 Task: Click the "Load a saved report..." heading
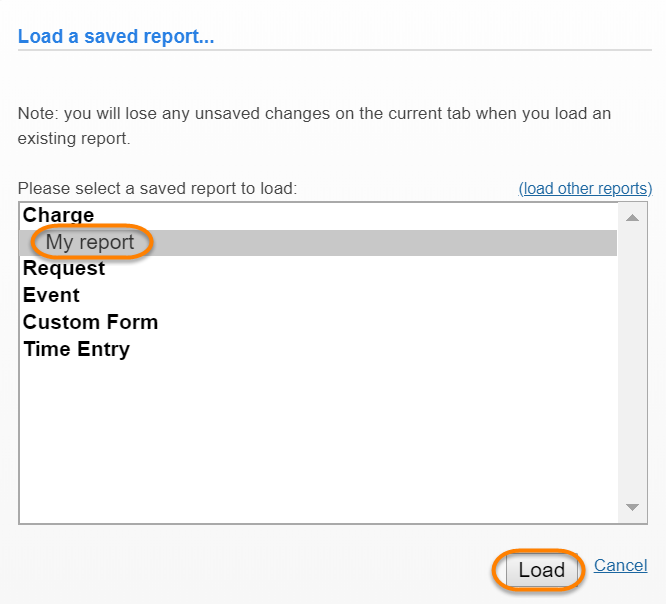pos(116,37)
